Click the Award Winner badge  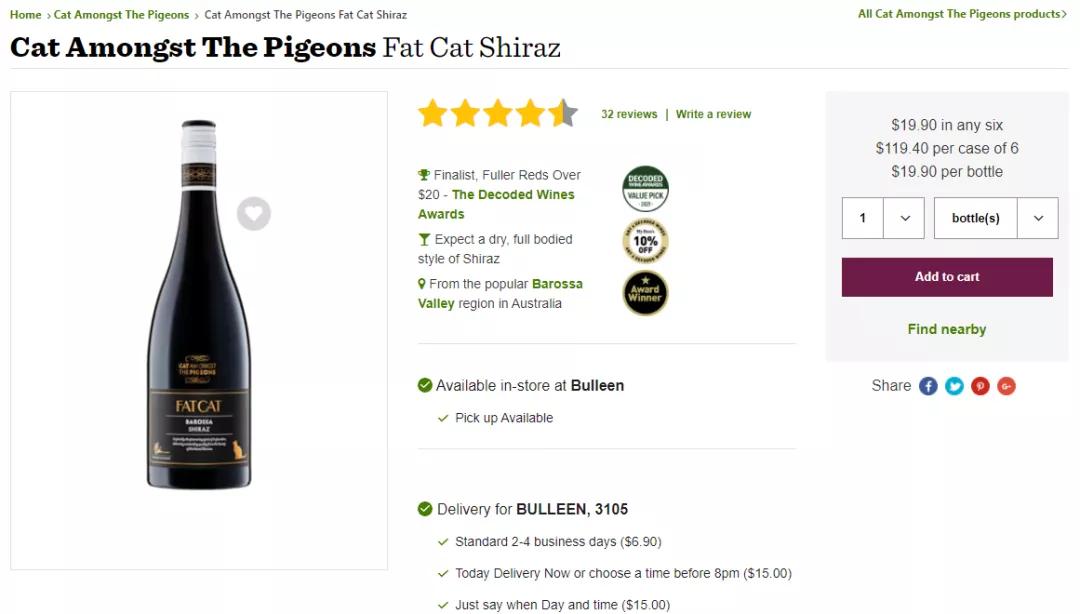pyautogui.click(x=645, y=293)
